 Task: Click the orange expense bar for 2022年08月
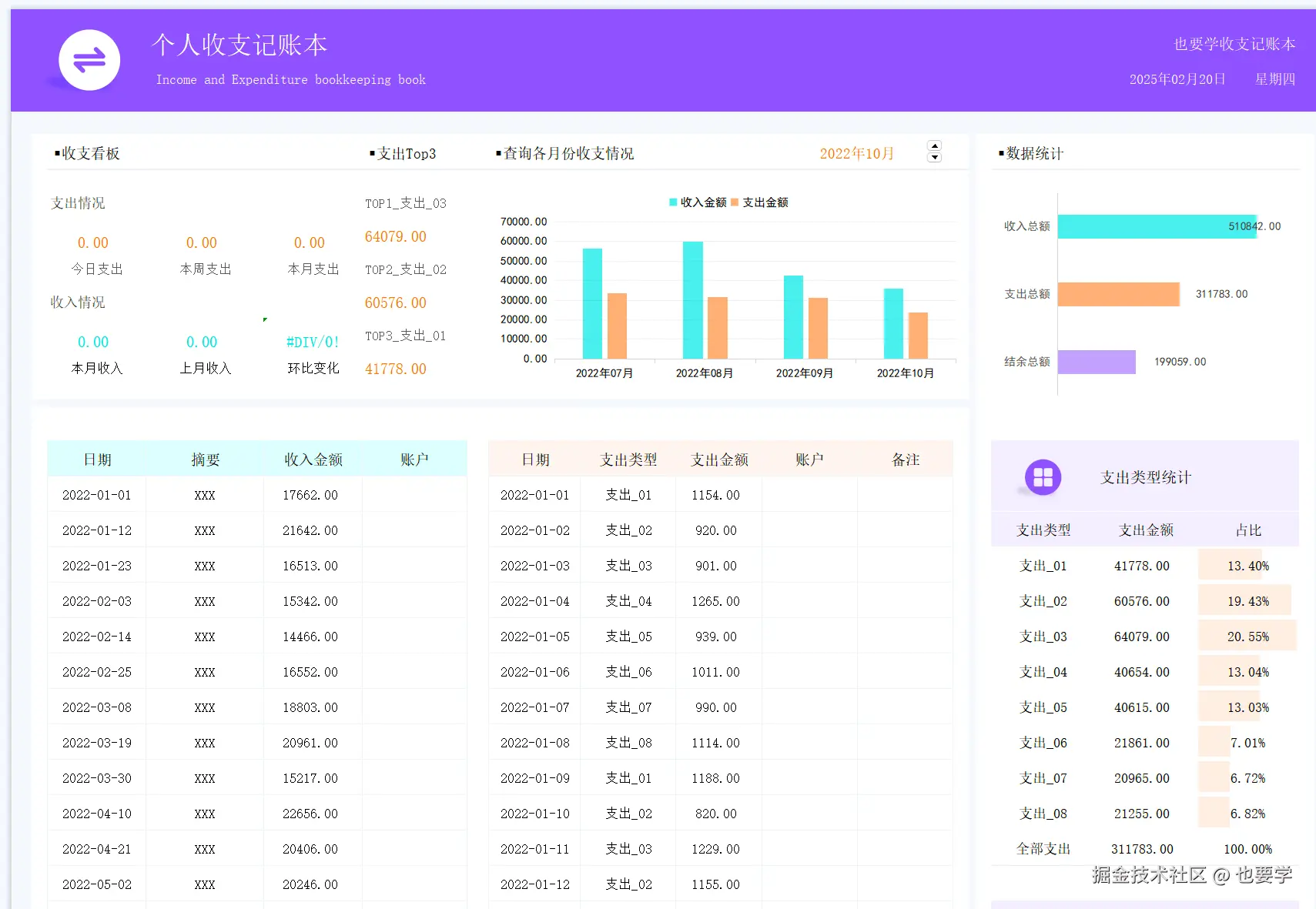click(x=717, y=328)
